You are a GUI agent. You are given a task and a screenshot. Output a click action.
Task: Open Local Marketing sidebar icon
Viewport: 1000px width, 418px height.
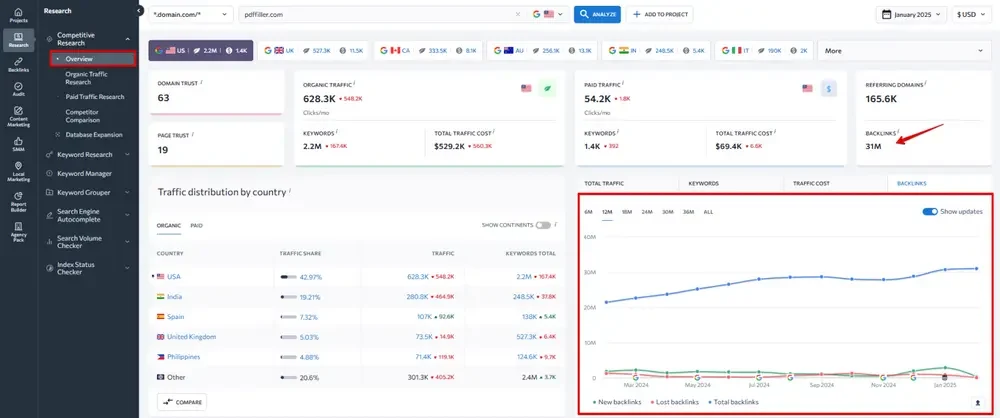pyautogui.click(x=18, y=171)
